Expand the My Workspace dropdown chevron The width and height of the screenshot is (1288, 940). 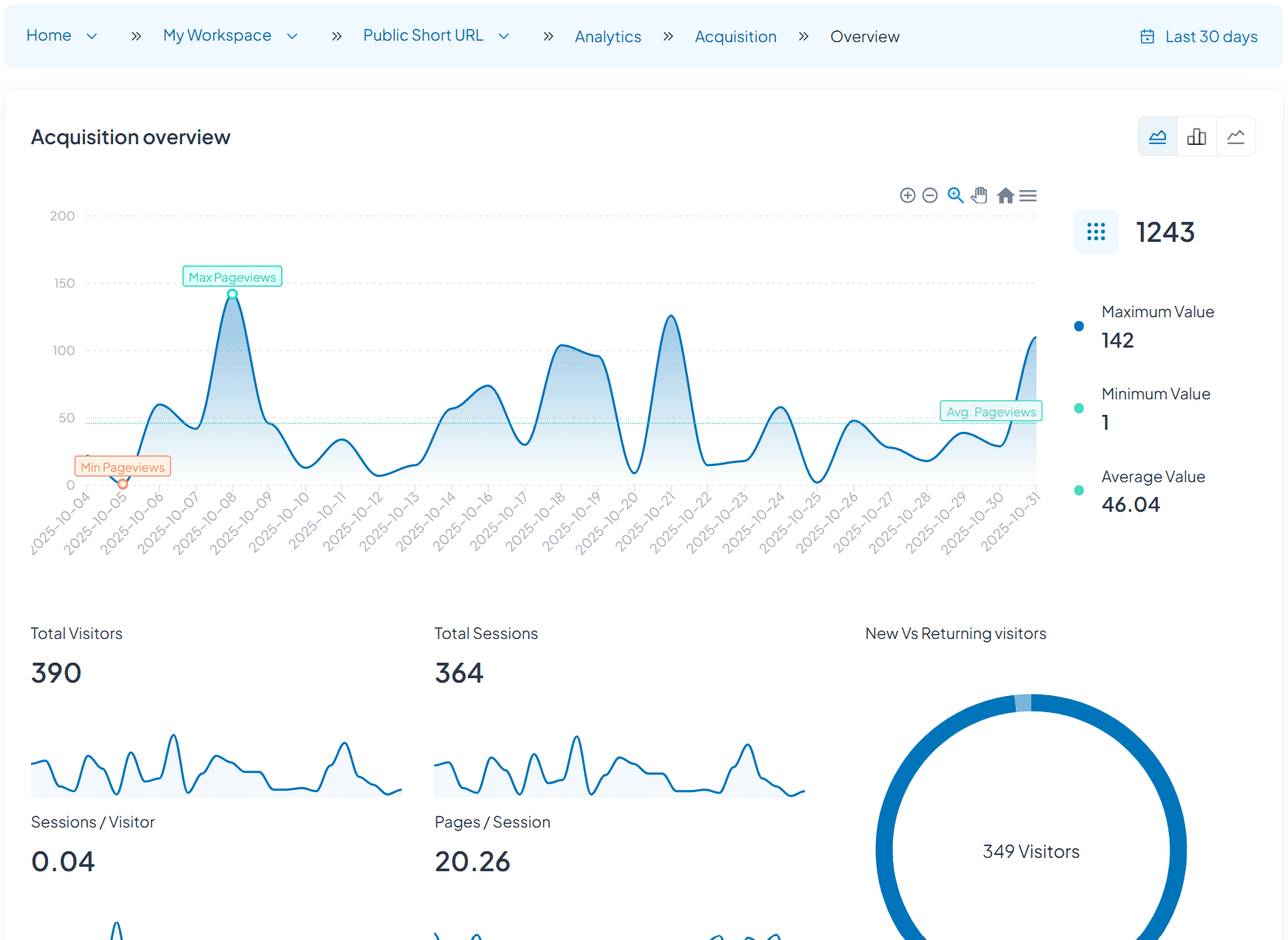(x=292, y=36)
